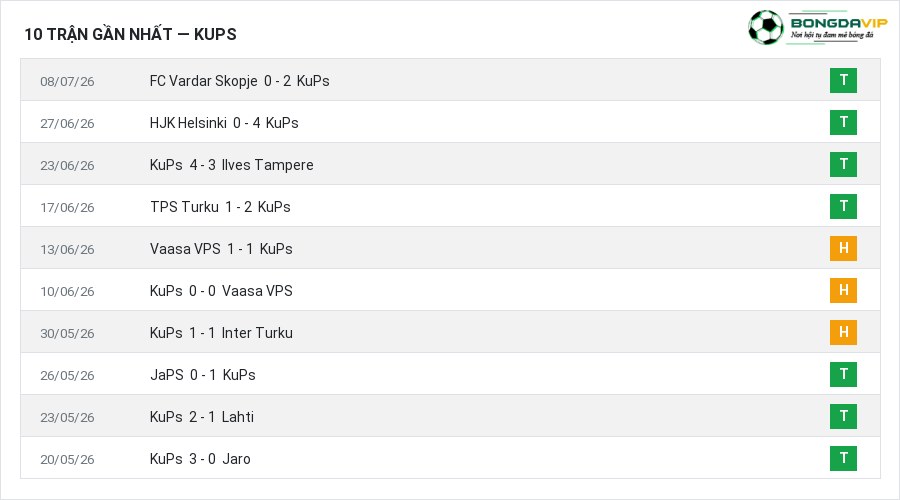Click the green T badge for JaPS match
The image size is (900, 500).
coord(843,374)
